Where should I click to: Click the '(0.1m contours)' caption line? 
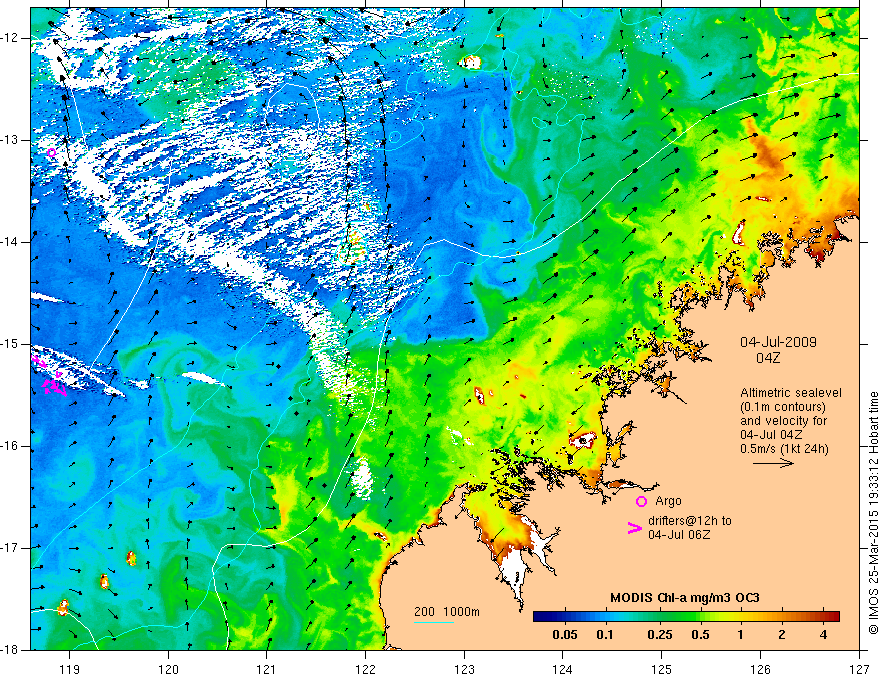(782, 407)
